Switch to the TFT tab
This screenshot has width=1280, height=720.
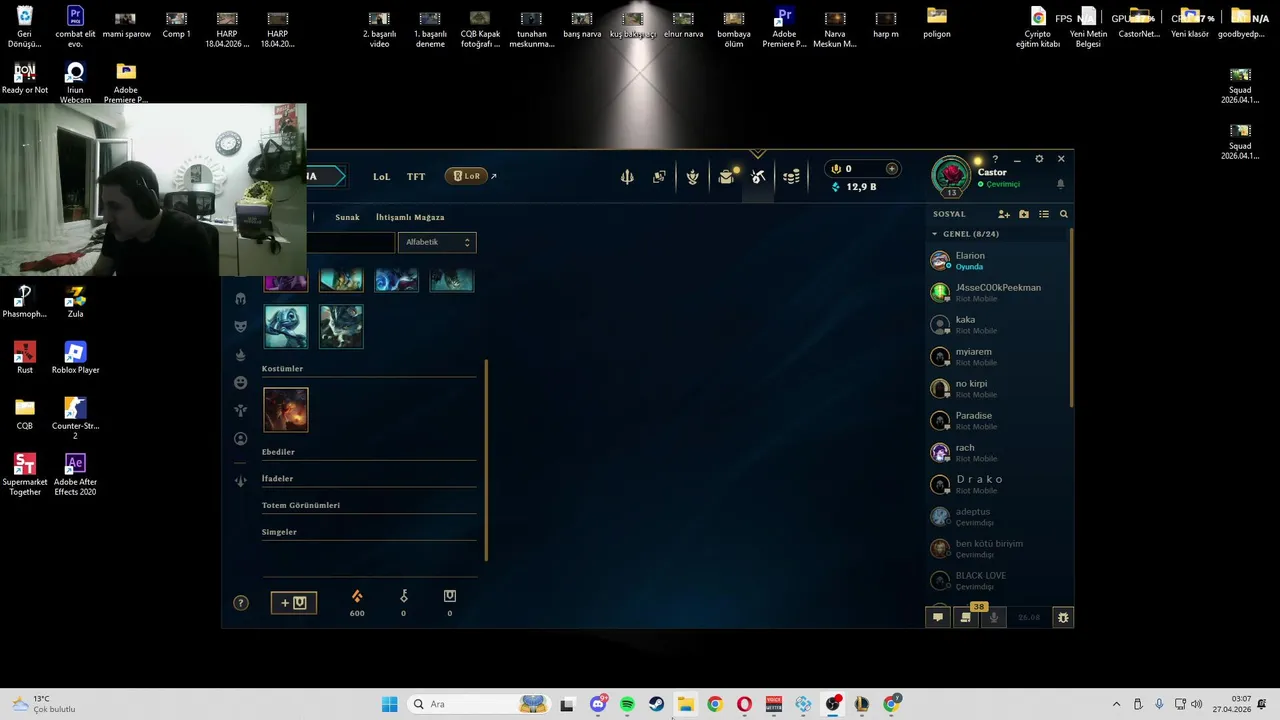click(416, 177)
